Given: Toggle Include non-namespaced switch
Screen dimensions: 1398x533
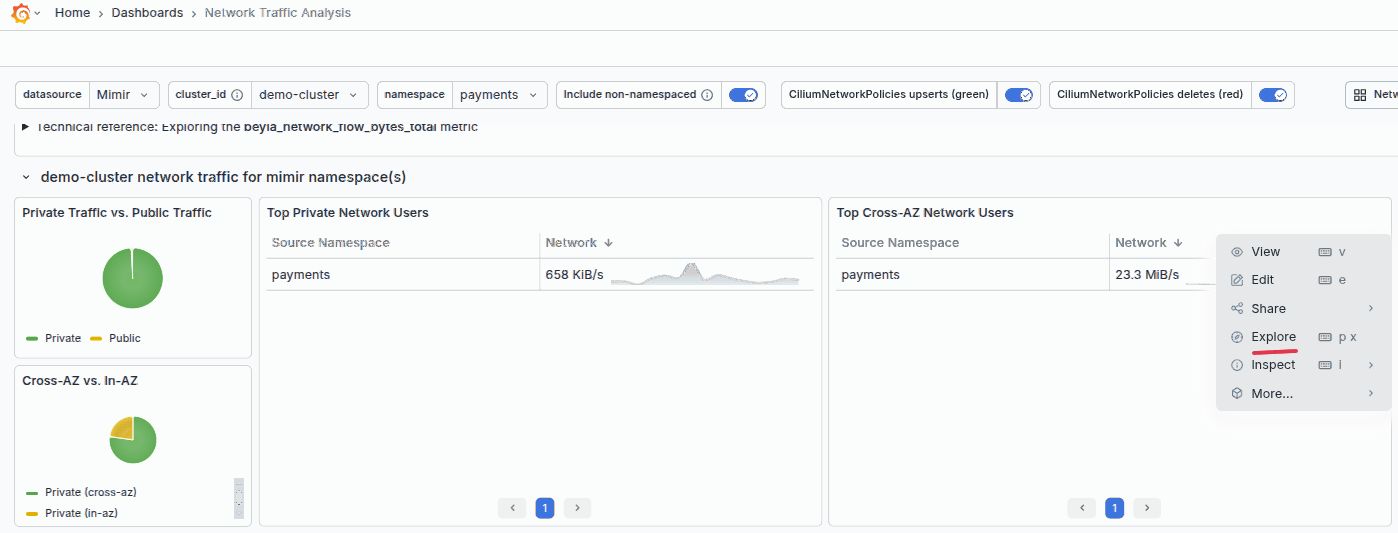Looking at the screenshot, I should tap(743, 95).
